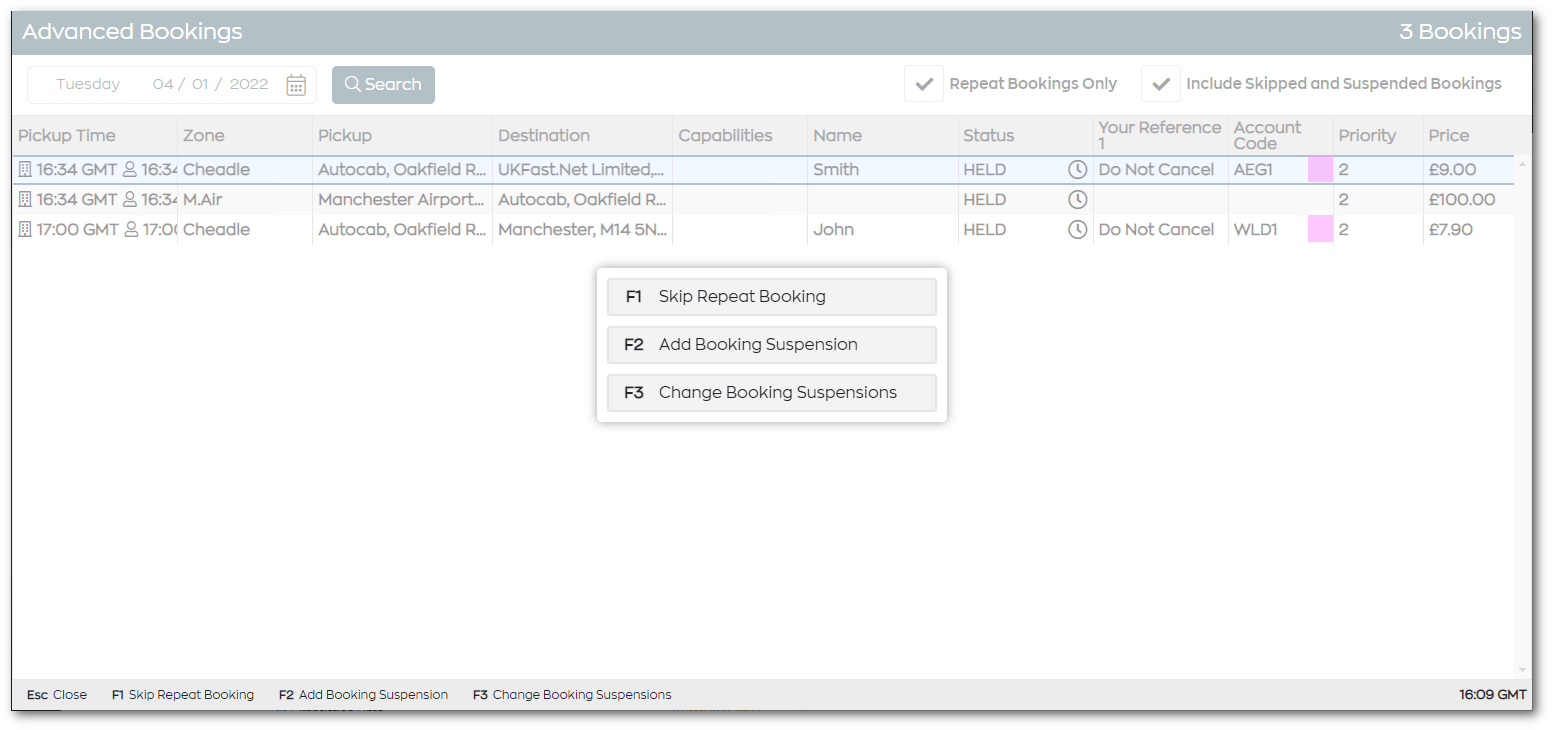Open the calendar icon in the date field
Viewport: 1552px width, 730px height.
tap(295, 85)
